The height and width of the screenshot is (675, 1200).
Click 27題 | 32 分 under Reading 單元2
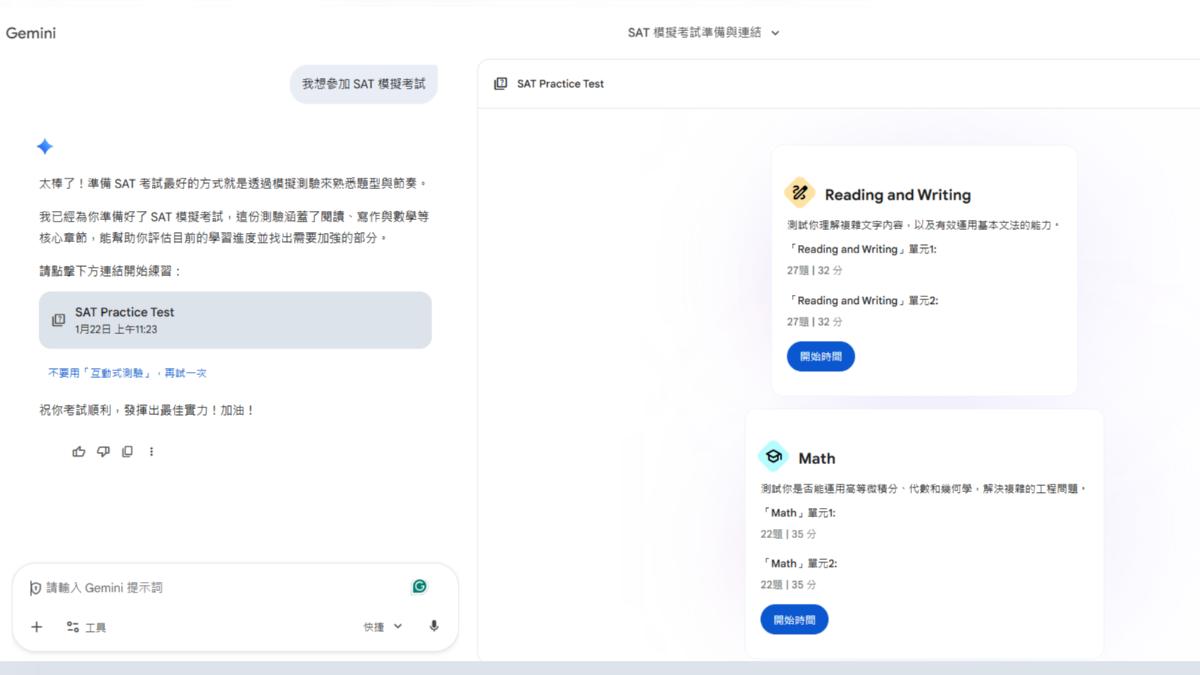tap(815, 322)
